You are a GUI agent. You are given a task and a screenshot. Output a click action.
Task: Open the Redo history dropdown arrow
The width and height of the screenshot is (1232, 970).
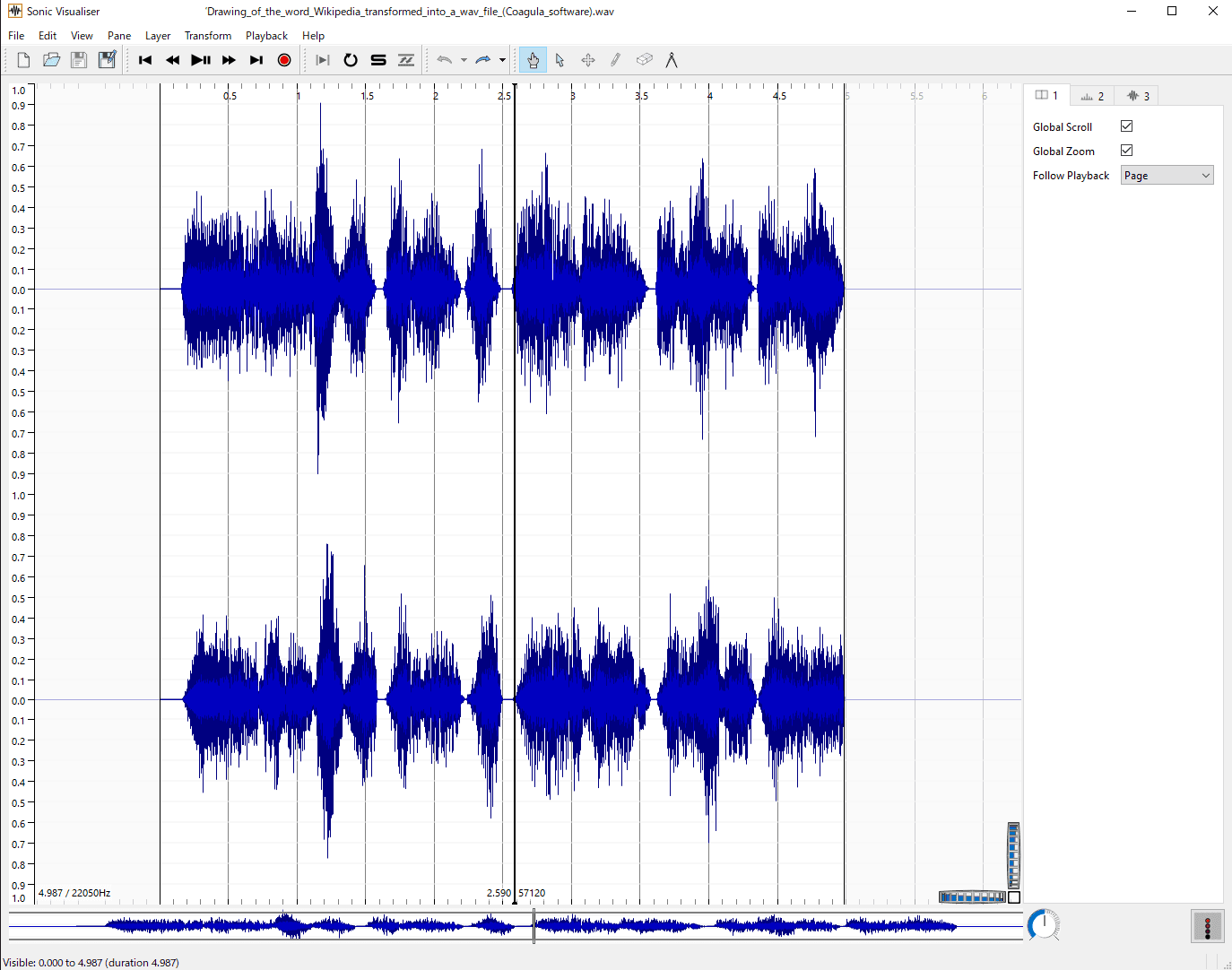point(502,60)
